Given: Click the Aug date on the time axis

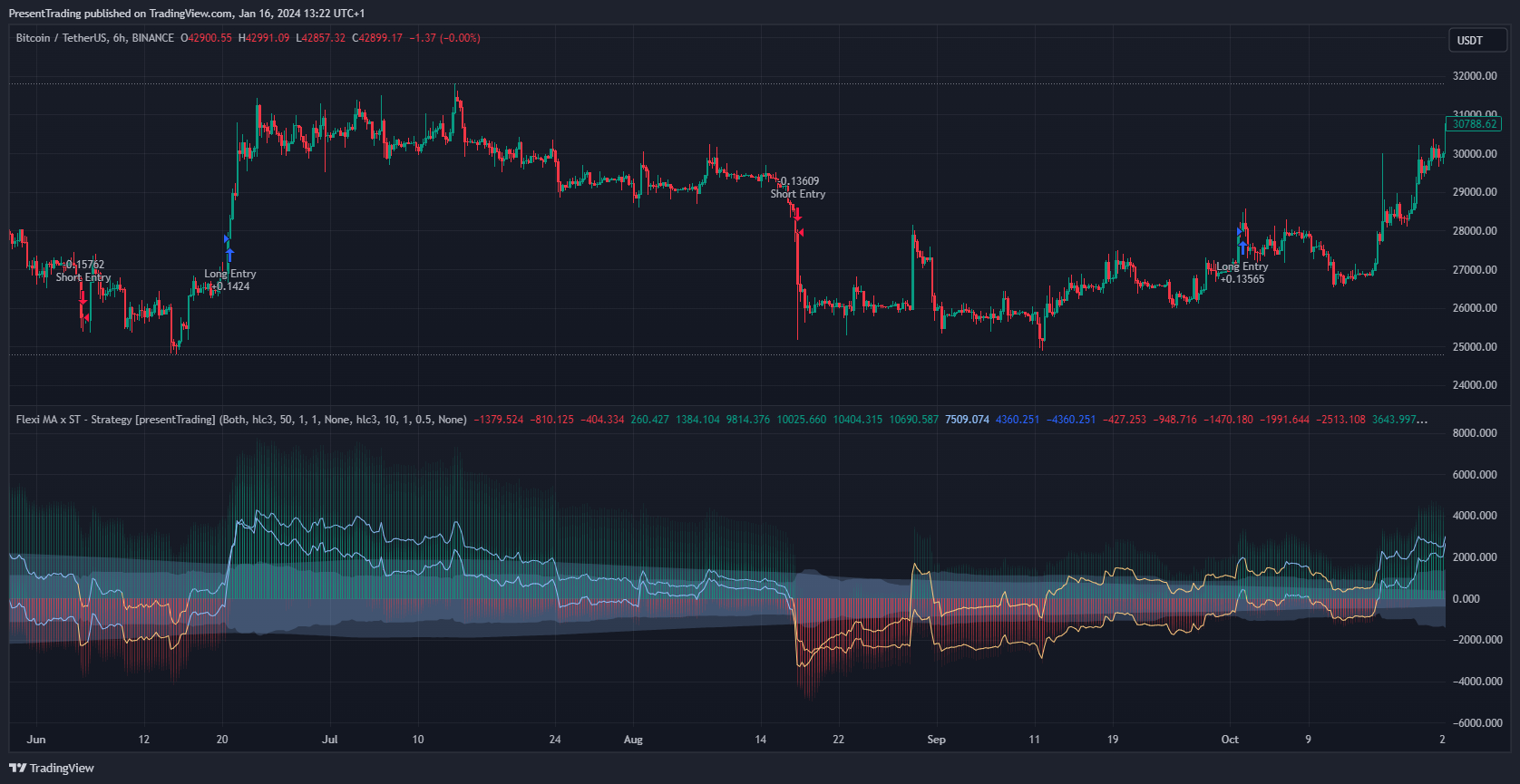Looking at the screenshot, I should 633,740.
